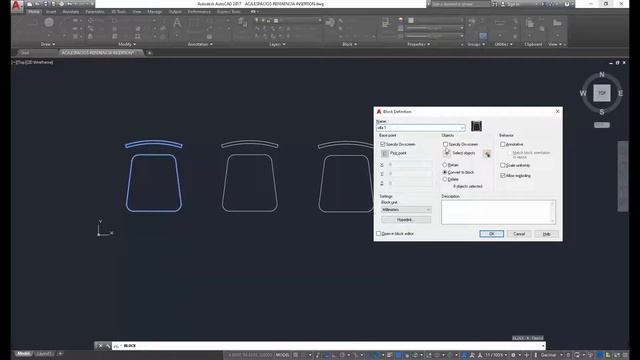The image size is (640, 360).
Task: Click MODEL space button in status bar
Action: tap(282, 355)
